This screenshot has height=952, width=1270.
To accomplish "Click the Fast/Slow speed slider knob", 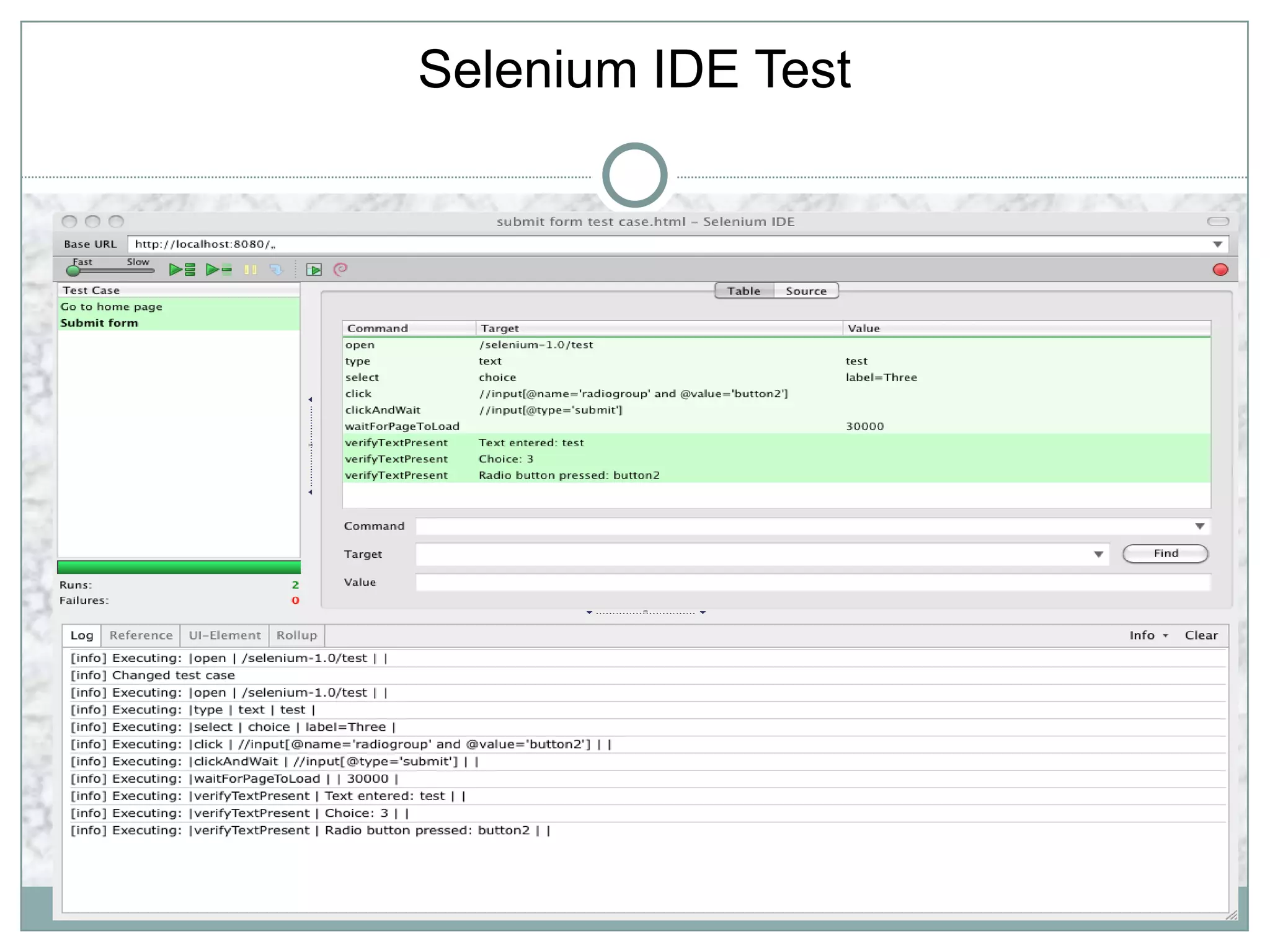I will point(73,270).
